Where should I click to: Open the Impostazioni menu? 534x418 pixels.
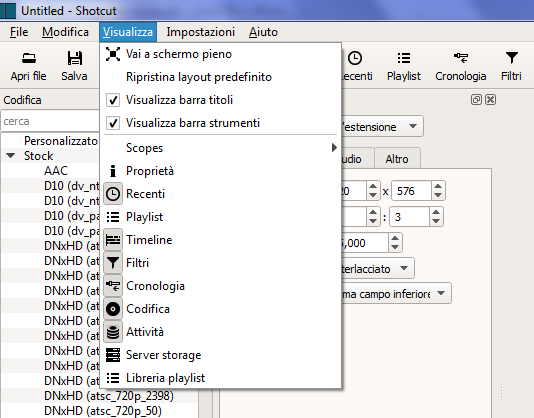[x=201, y=32]
